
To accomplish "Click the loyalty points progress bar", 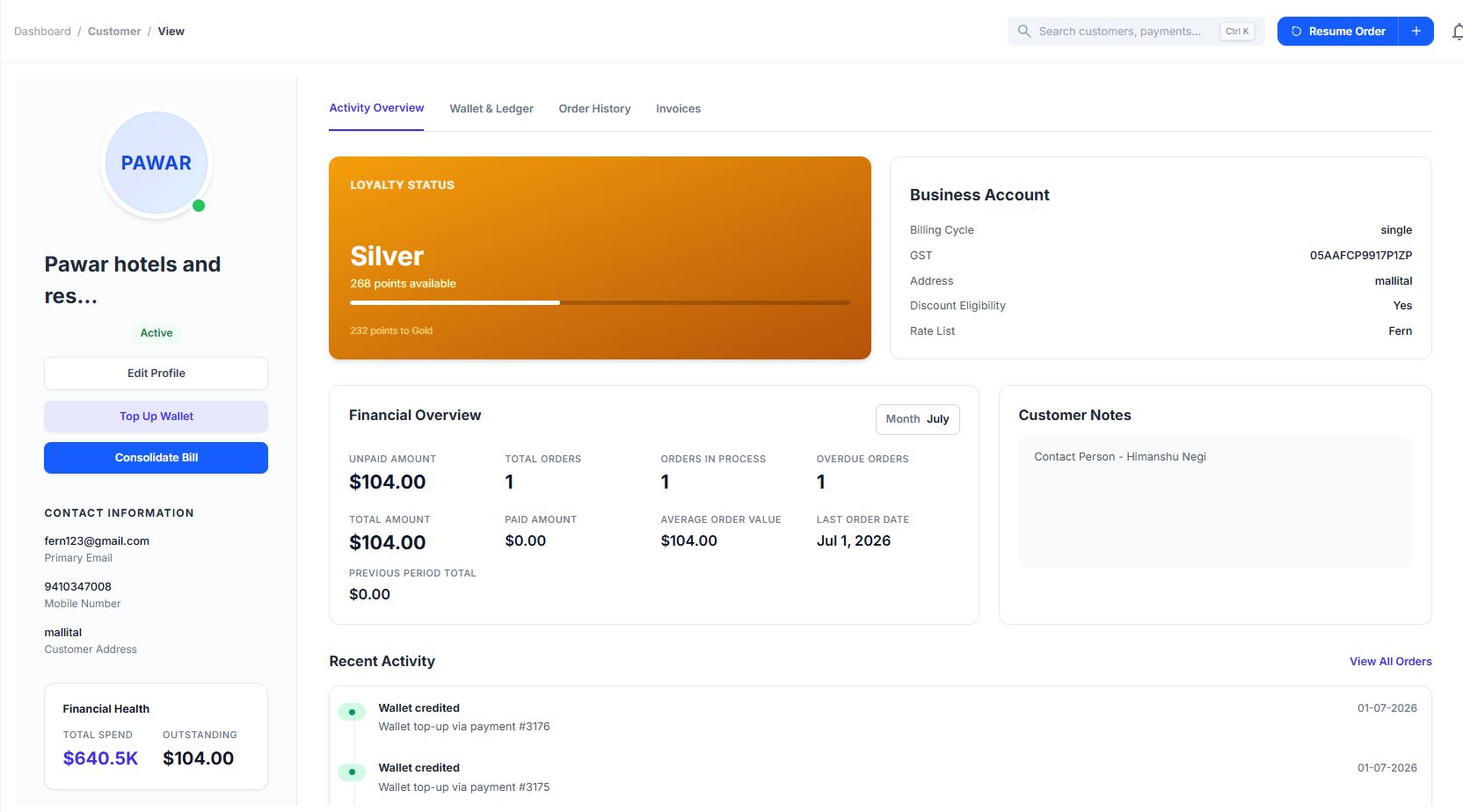I will click(x=600, y=302).
